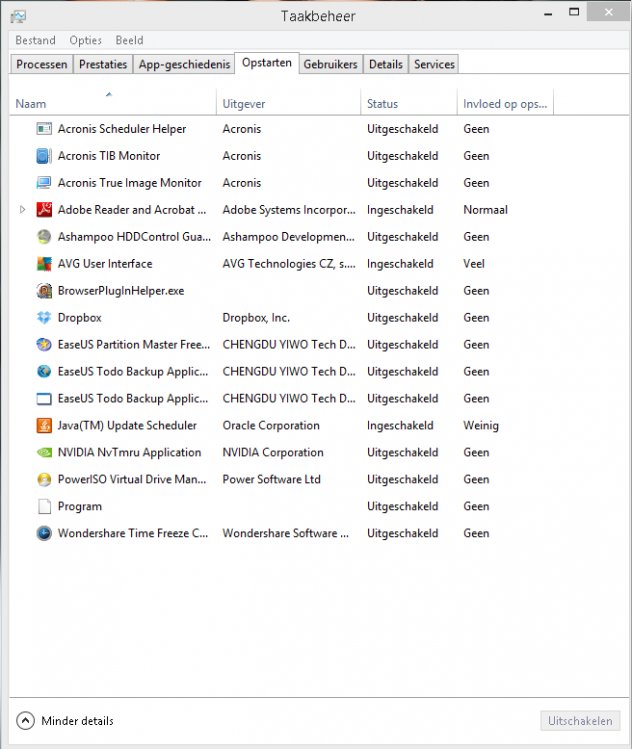632x750 pixels.
Task: Switch to the Services tab
Action: [434, 64]
